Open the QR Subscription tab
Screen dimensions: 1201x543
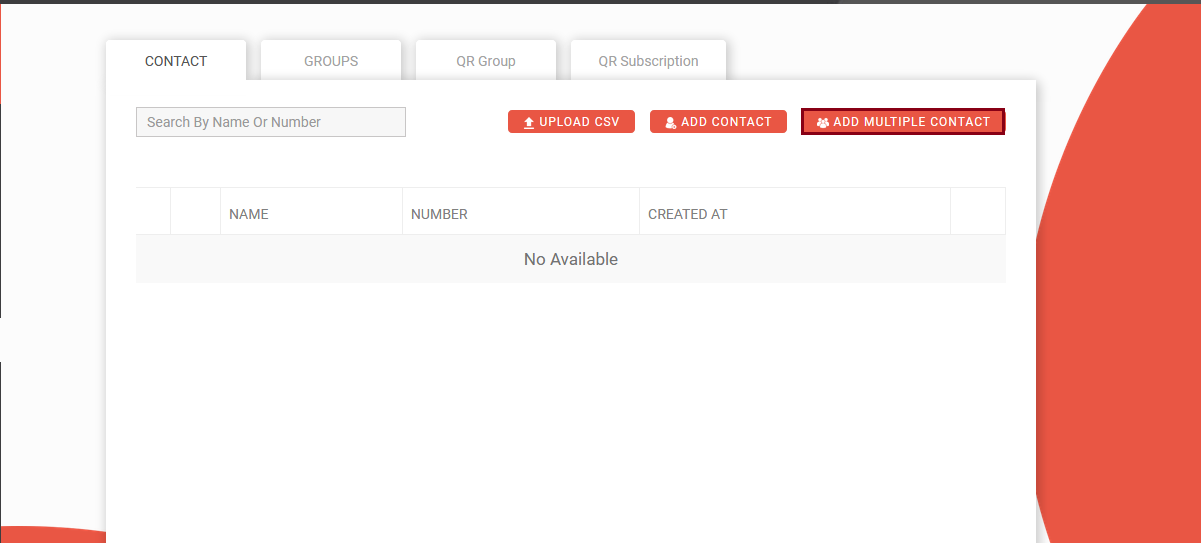pos(648,61)
